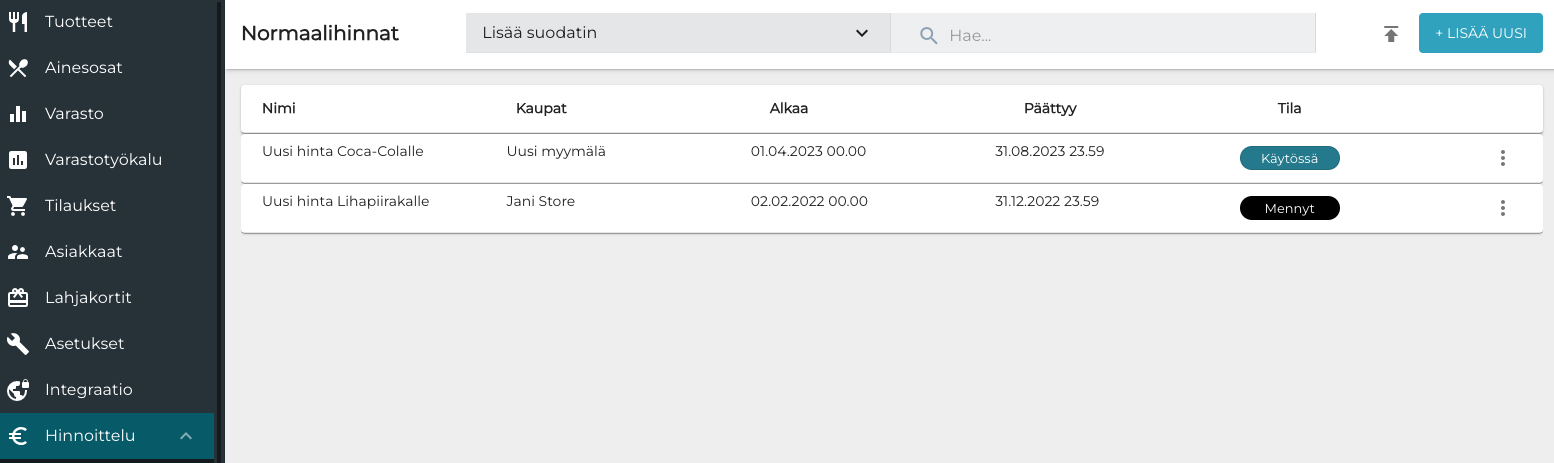
Task: Sort by the Alkaa column header
Action: (x=788, y=108)
